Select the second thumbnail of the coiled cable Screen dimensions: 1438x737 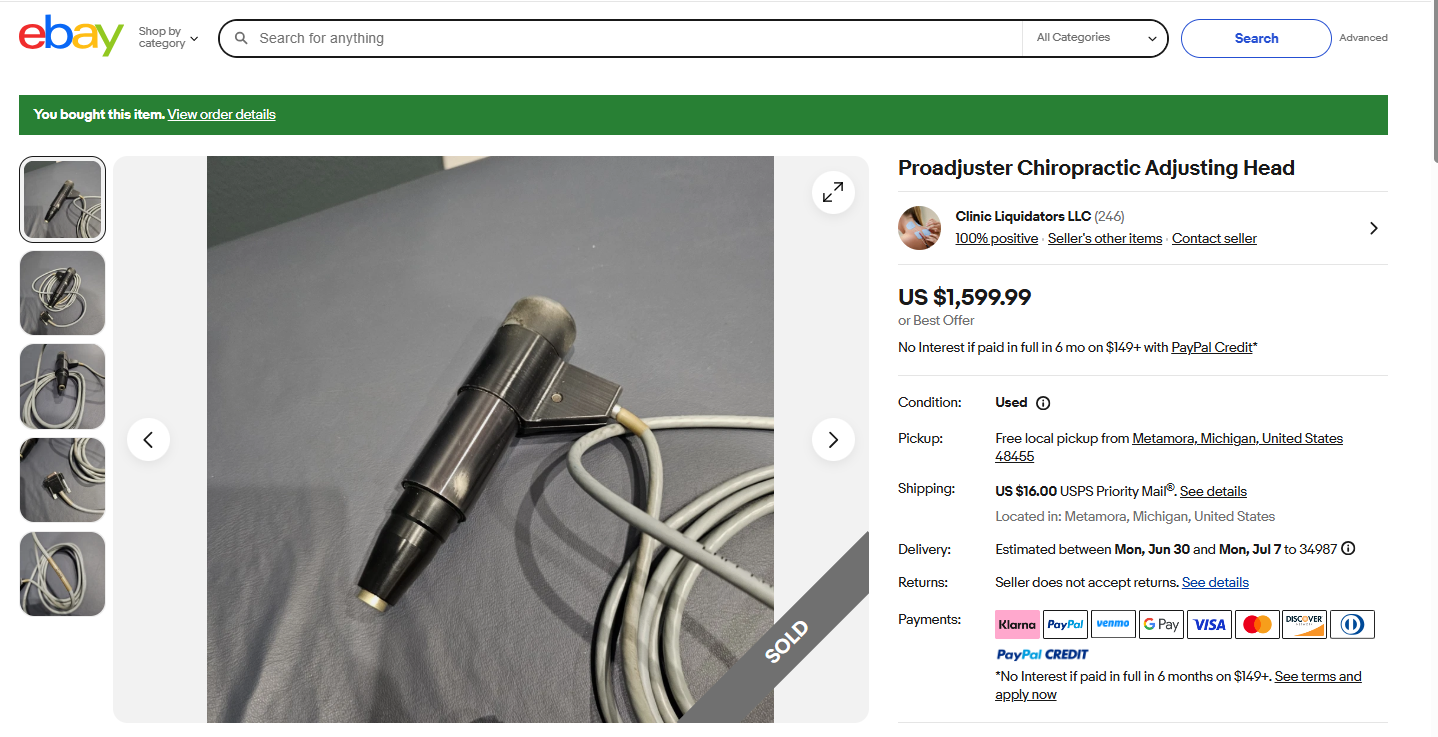point(62,293)
